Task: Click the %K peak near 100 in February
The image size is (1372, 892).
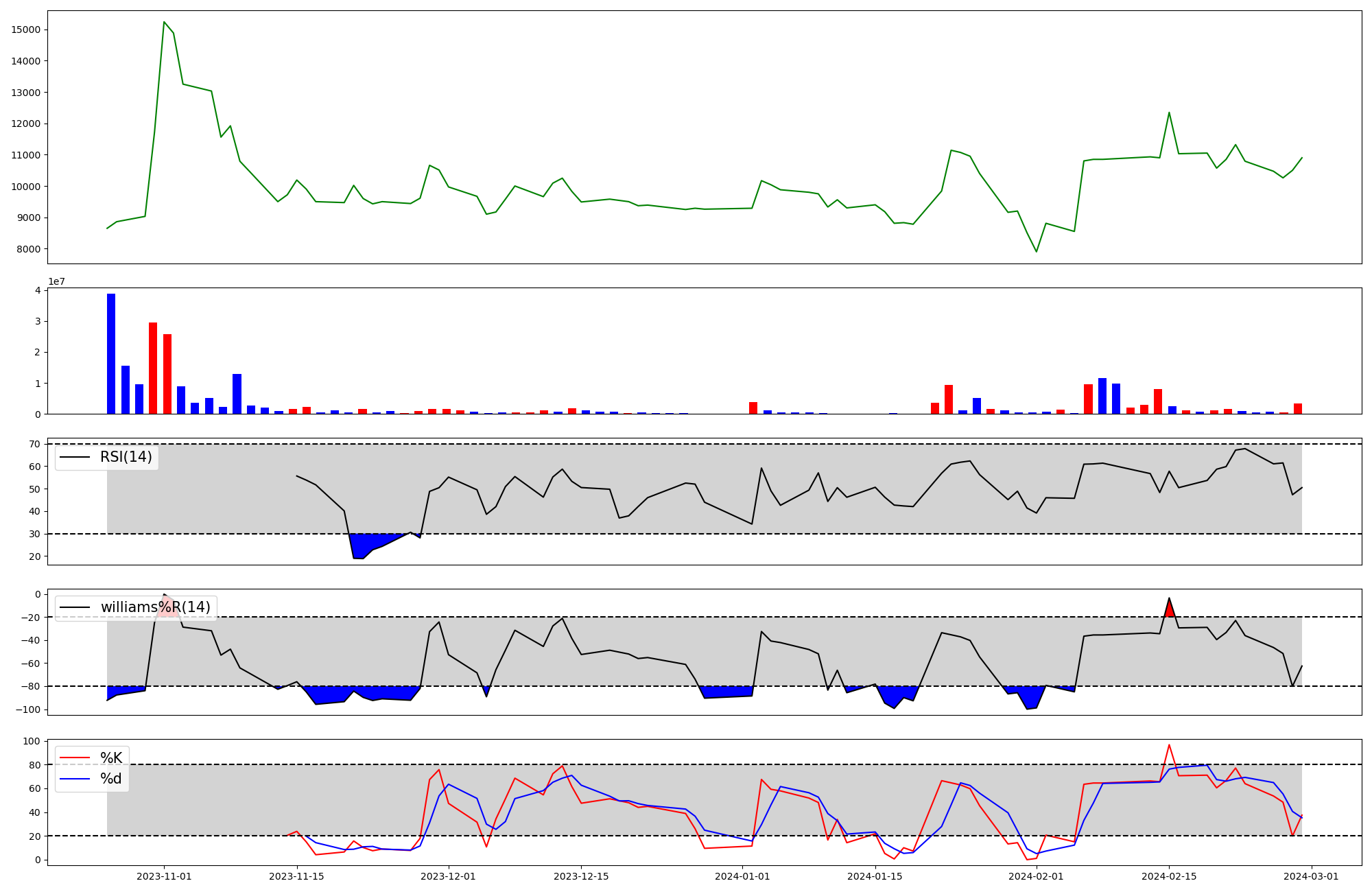Action: 1169,745
